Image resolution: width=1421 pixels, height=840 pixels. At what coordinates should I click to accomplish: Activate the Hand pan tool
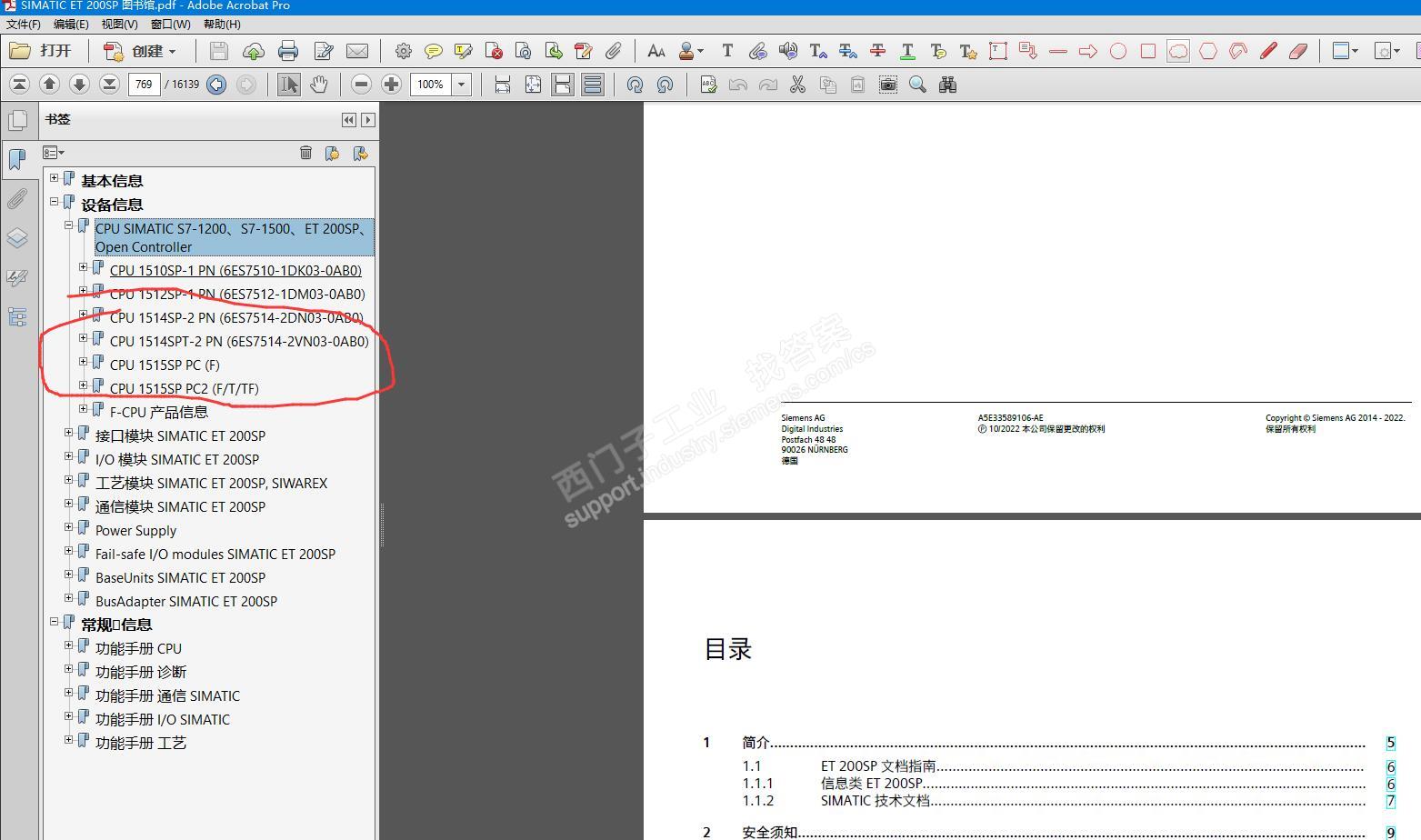(x=318, y=85)
